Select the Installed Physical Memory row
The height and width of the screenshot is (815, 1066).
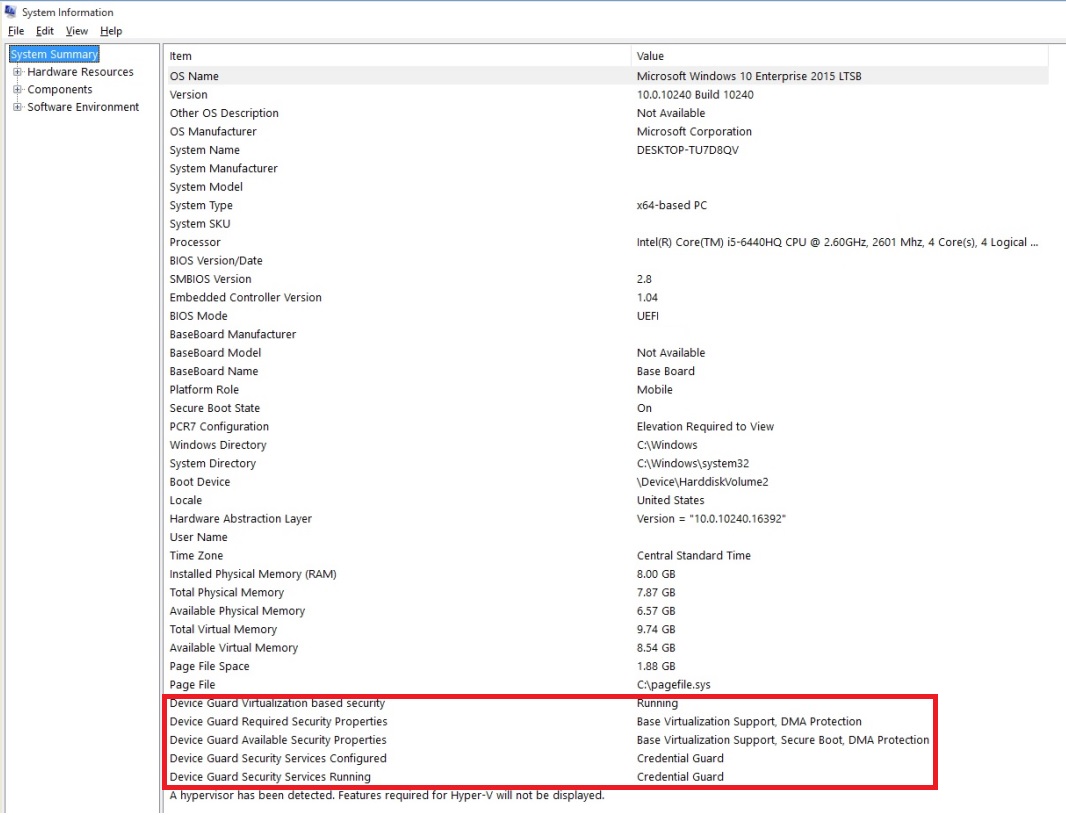300,574
